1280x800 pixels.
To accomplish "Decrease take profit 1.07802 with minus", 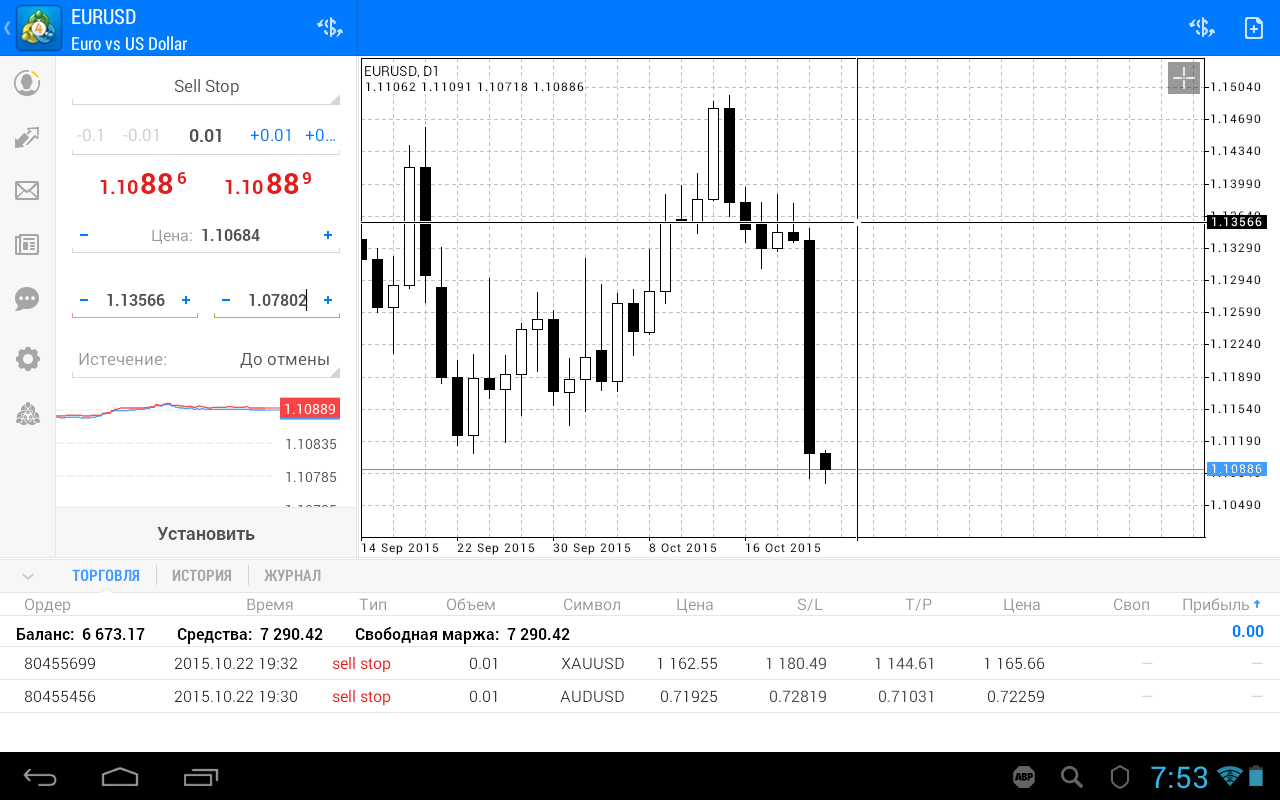I will (x=225, y=300).
